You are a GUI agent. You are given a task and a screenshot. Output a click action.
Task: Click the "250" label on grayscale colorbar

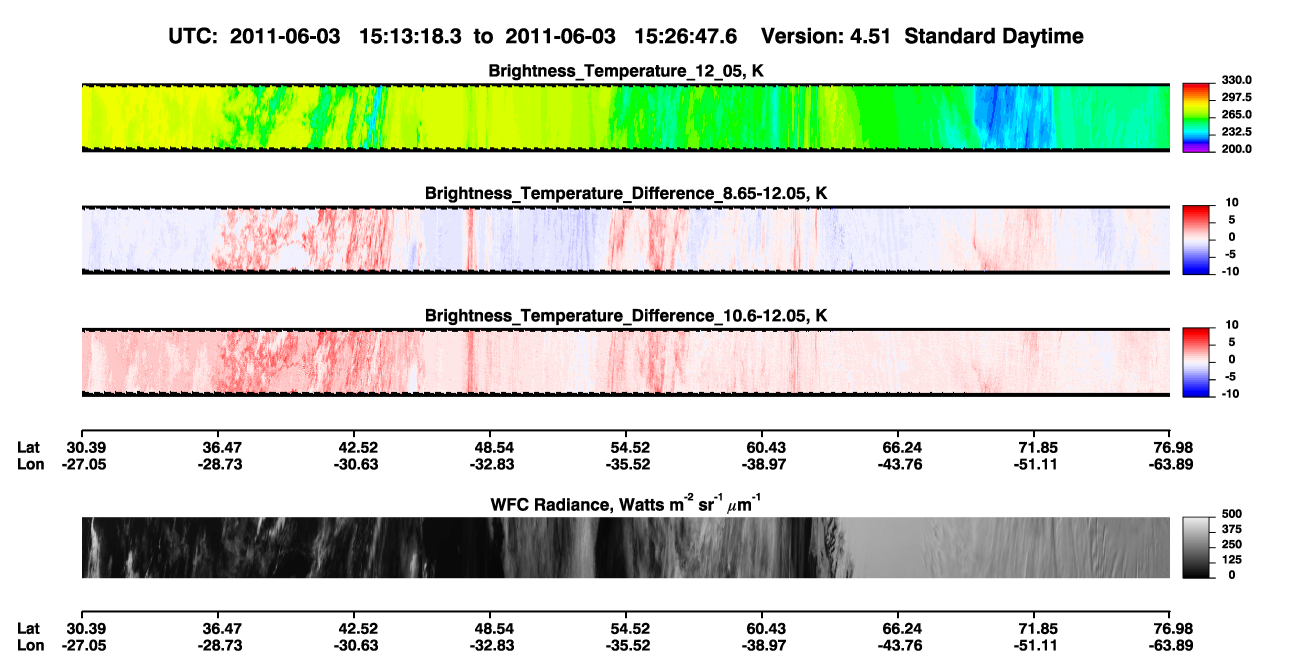(1233, 545)
